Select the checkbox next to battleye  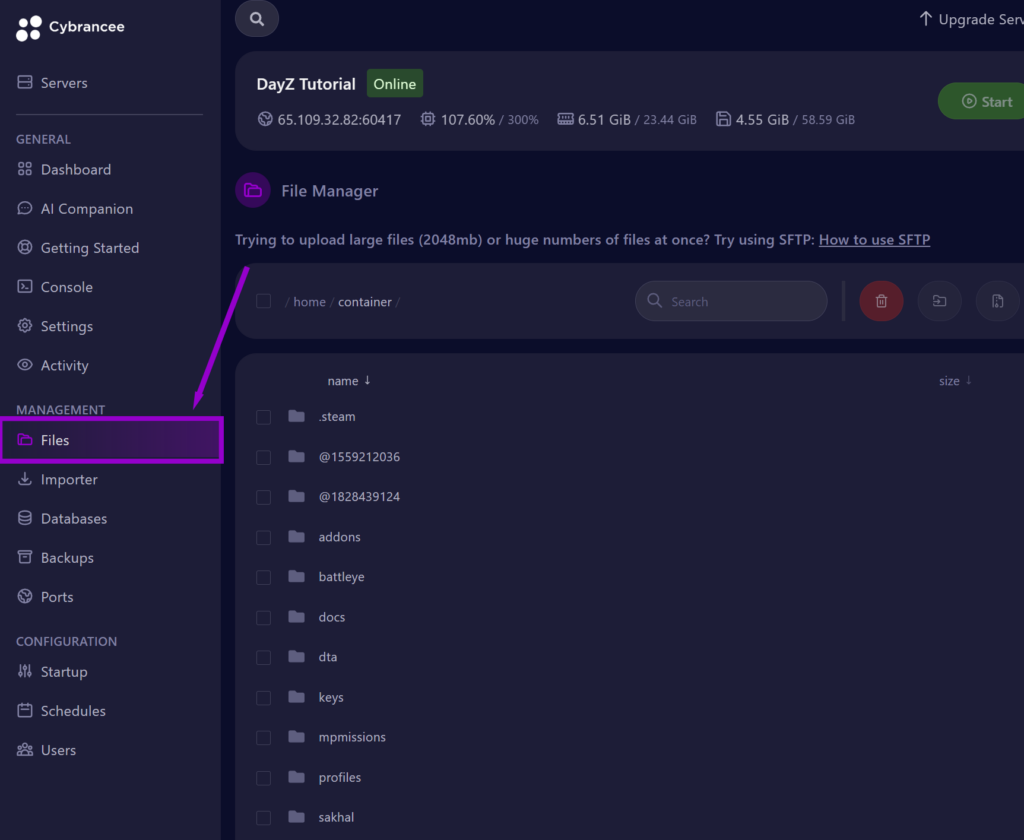pyautogui.click(x=264, y=577)
